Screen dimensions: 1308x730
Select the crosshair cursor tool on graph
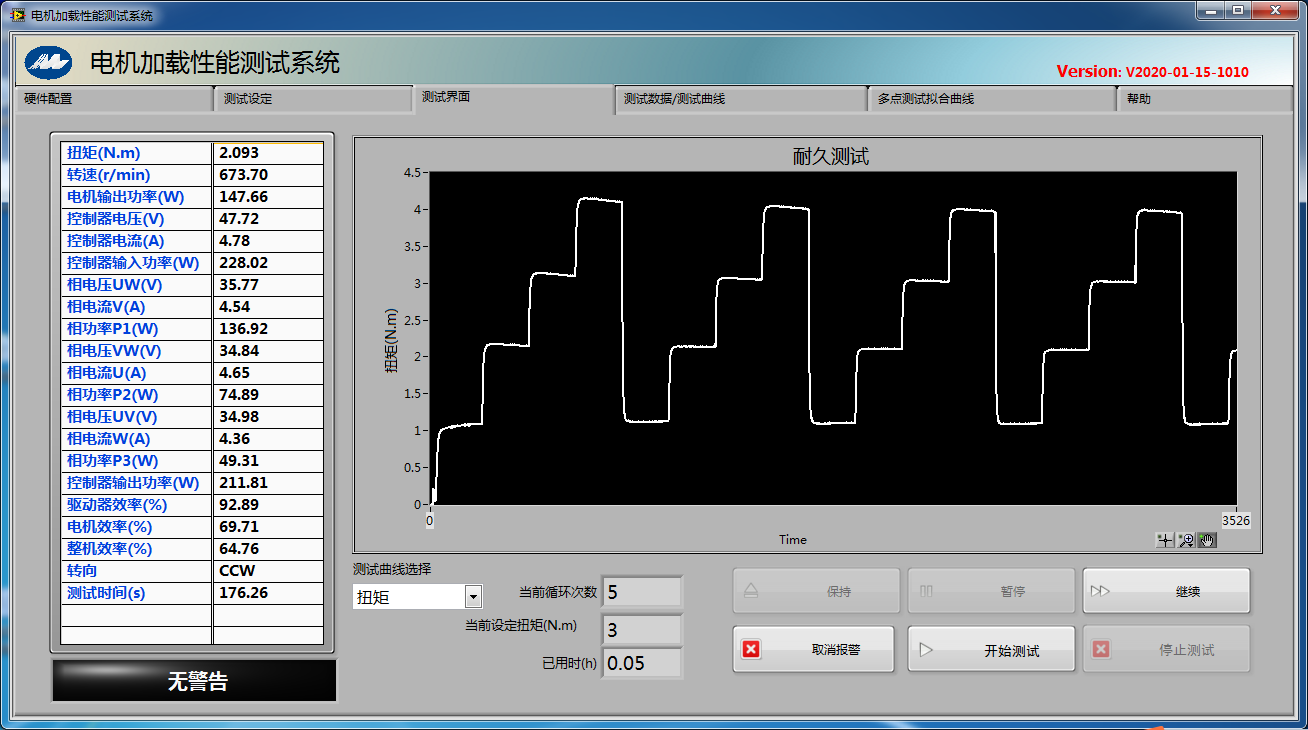[x=1164, y=540]
